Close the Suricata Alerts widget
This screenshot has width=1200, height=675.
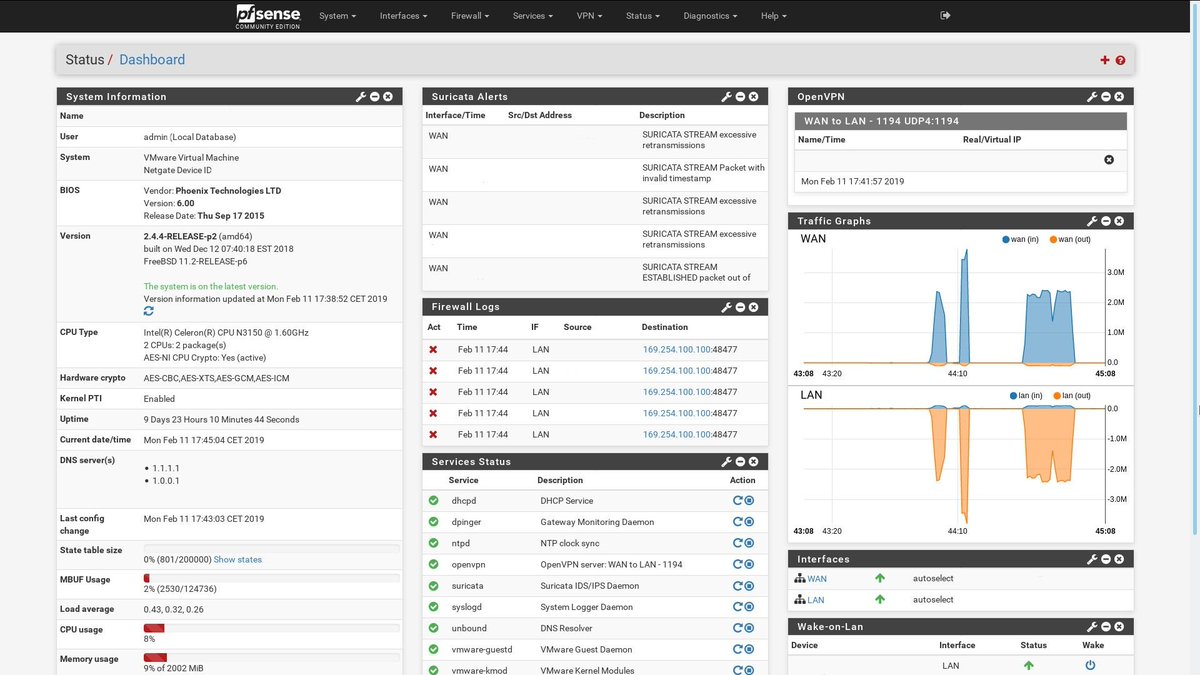click(753, 97)
